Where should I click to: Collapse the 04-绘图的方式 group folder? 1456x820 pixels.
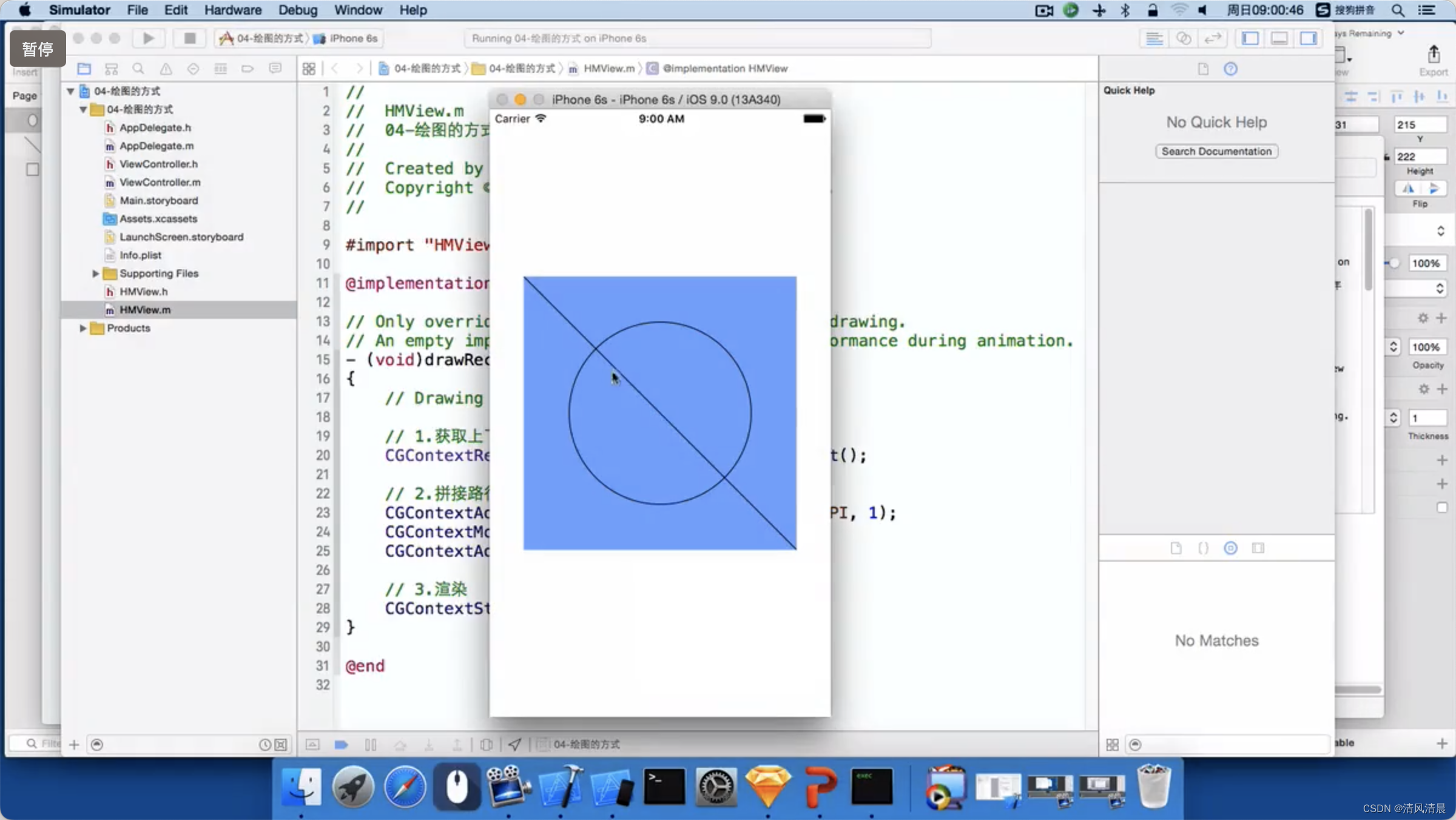pos(83,109)
